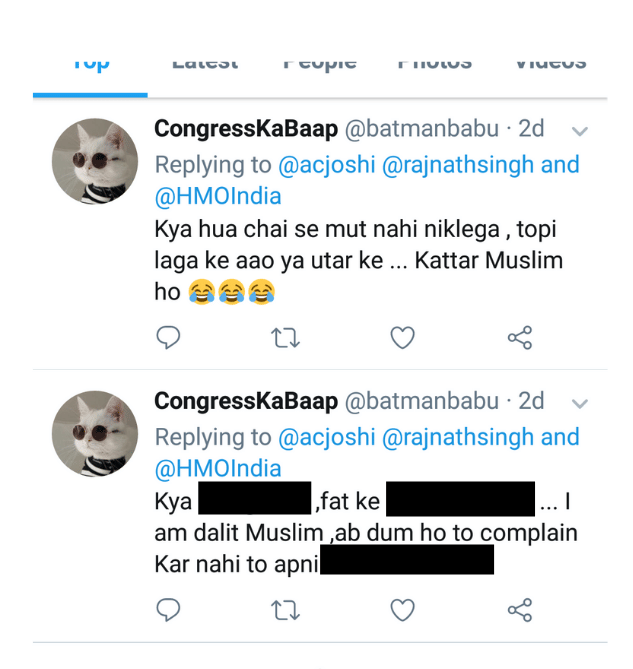Open the first tweet's chevron options menu

[x=579, y=131]
